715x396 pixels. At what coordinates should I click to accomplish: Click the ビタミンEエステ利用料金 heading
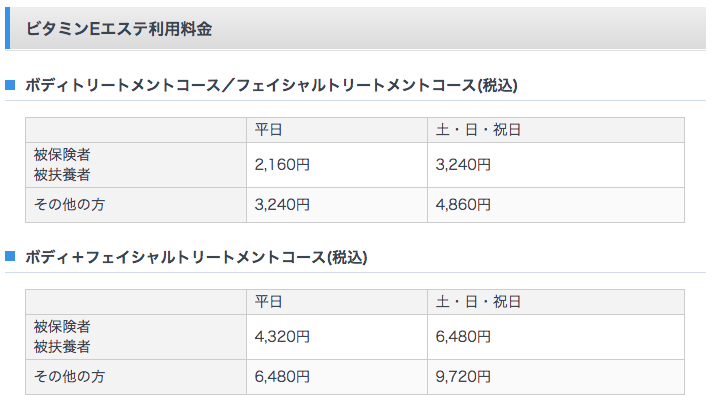(119, 29)
